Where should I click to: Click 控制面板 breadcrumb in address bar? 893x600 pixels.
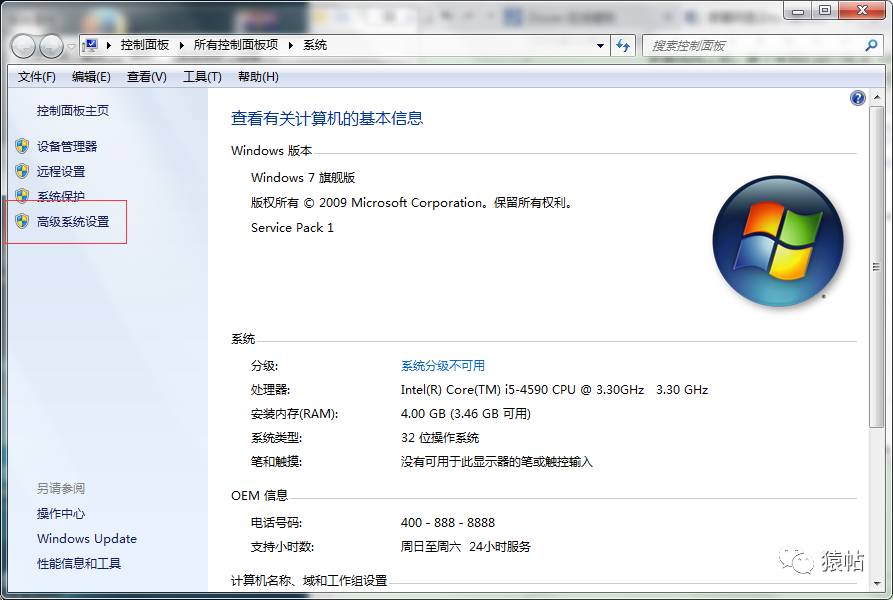pyautogui.click(x=145, y=45)
